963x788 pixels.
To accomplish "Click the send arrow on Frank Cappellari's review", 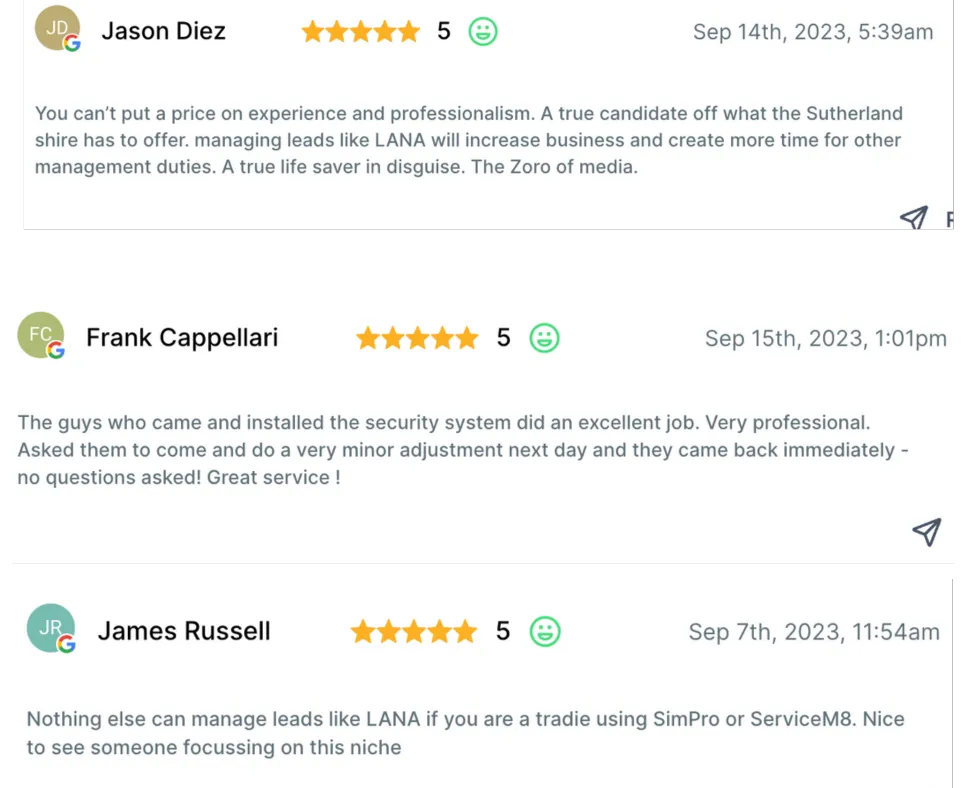I will click(x=927, y=532).
